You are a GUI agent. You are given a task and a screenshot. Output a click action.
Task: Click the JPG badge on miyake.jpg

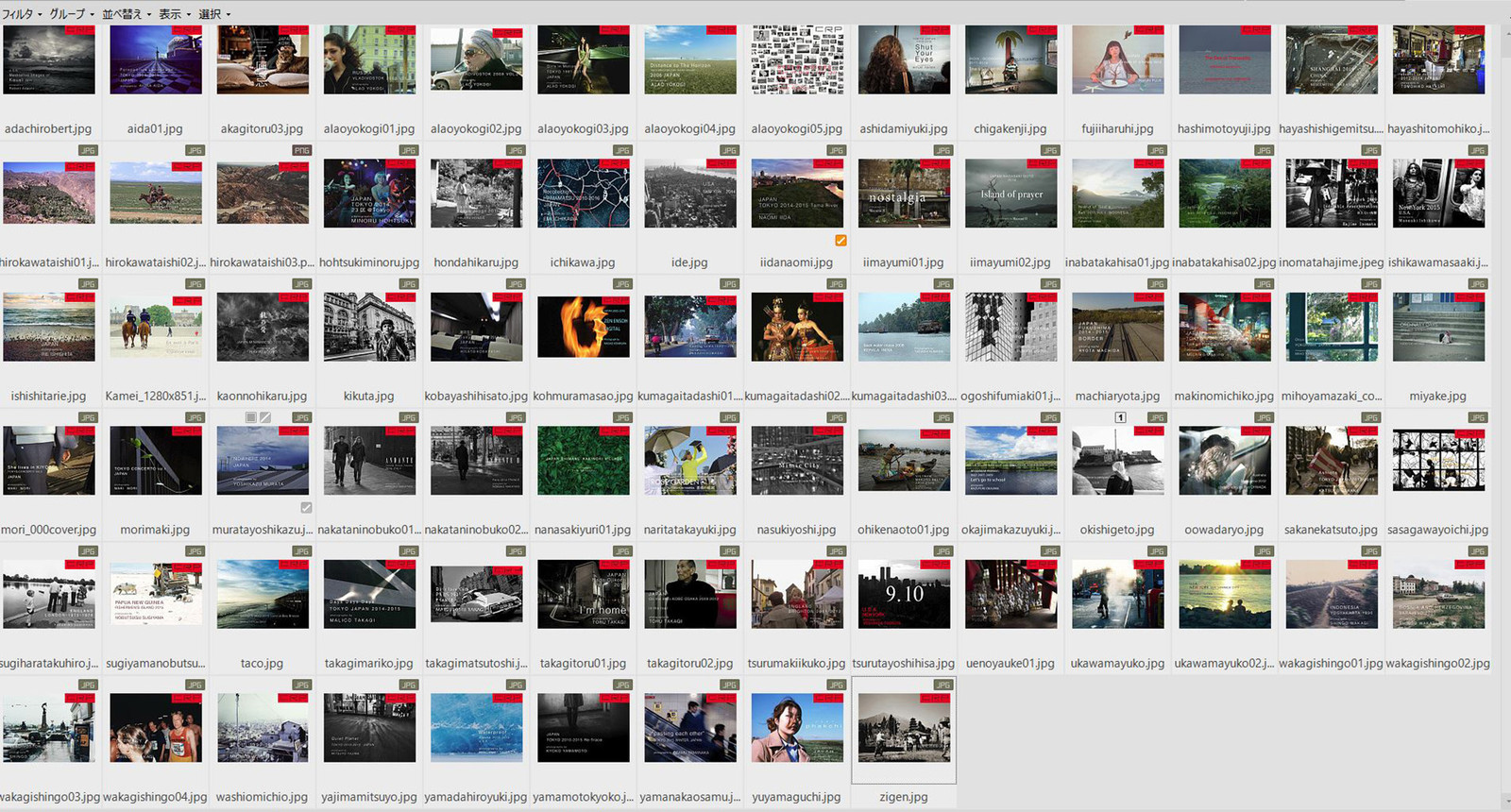[x=1477, y=284]
